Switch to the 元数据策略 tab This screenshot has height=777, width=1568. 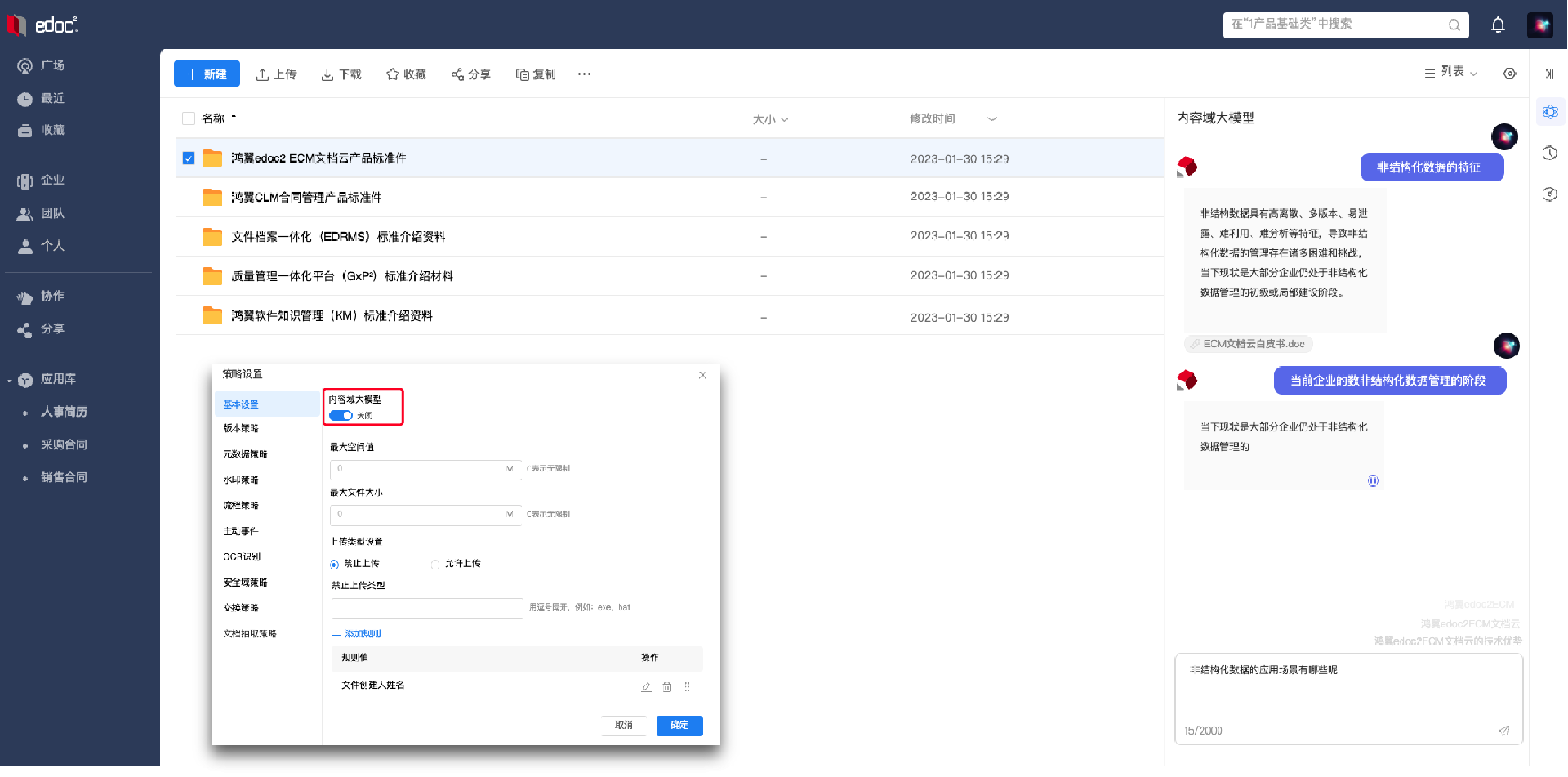245,454
